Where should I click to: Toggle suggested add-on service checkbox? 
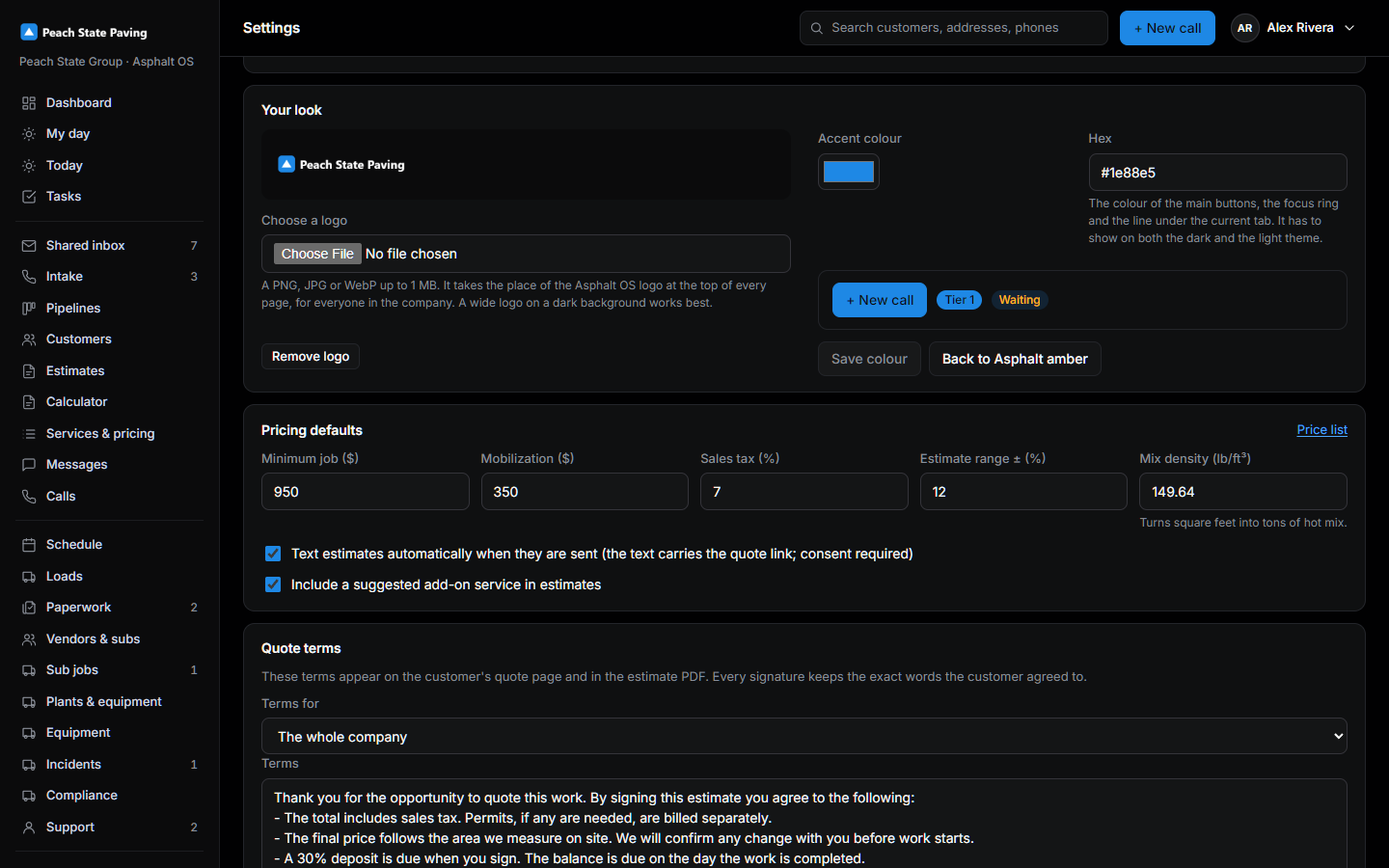point(273,584)
